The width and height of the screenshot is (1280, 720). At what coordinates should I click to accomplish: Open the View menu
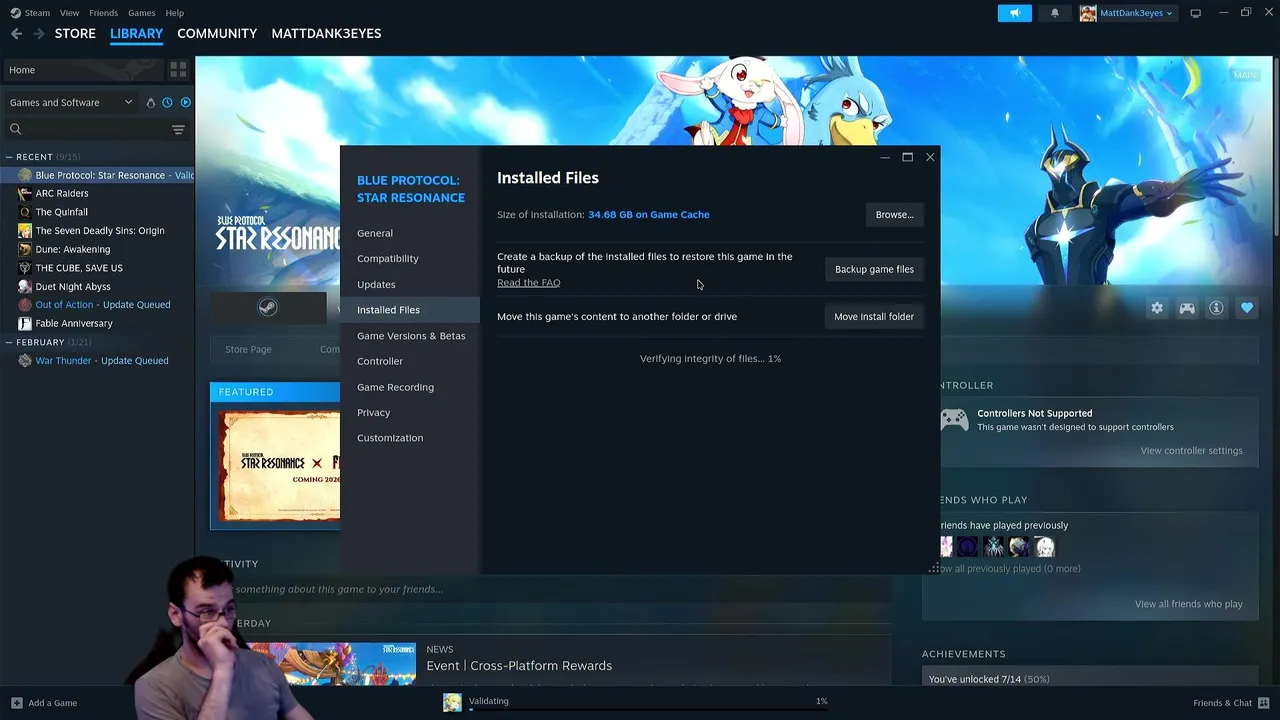[x=69, y=13]
